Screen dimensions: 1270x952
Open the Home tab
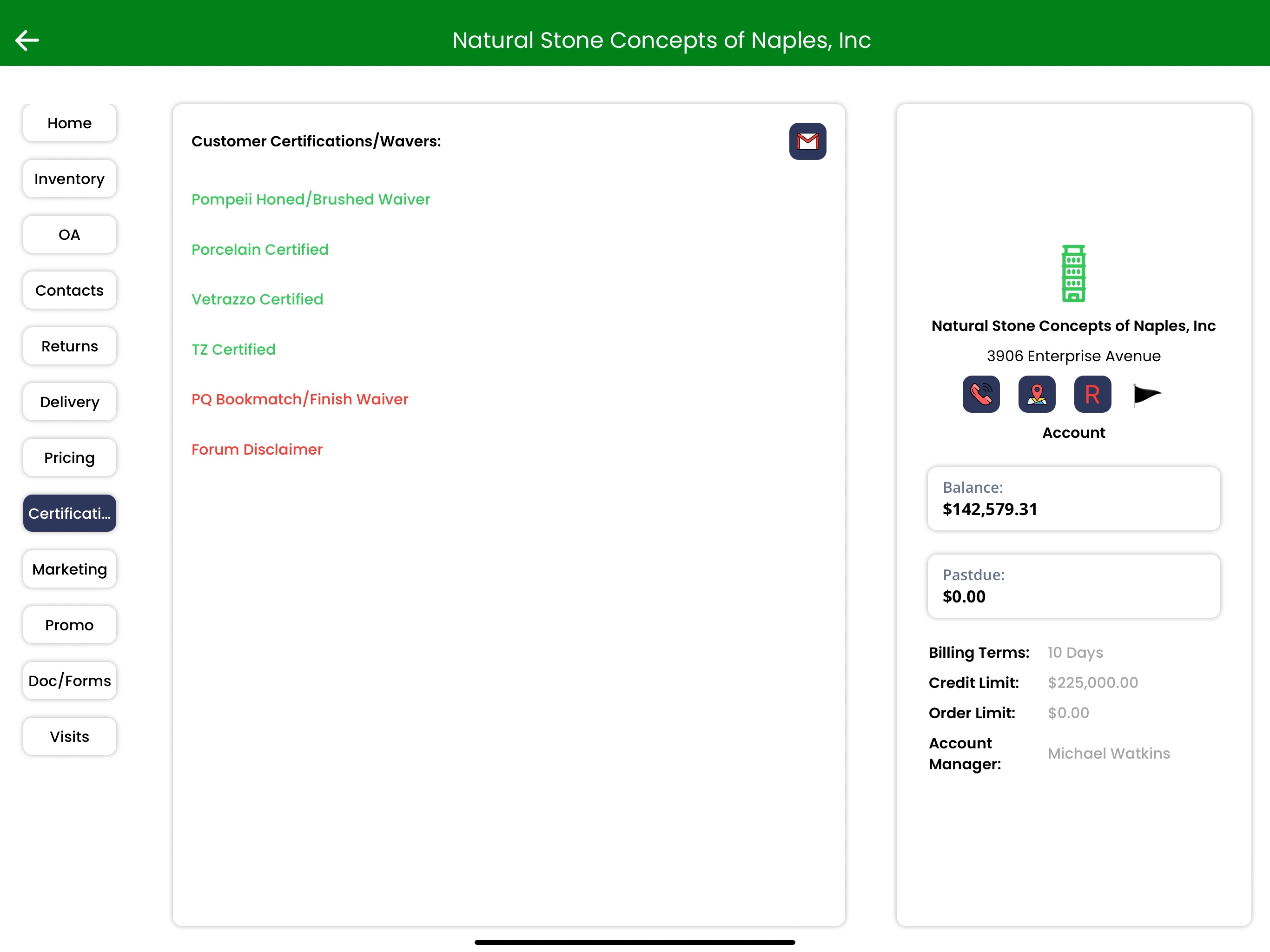pos(69,123)
